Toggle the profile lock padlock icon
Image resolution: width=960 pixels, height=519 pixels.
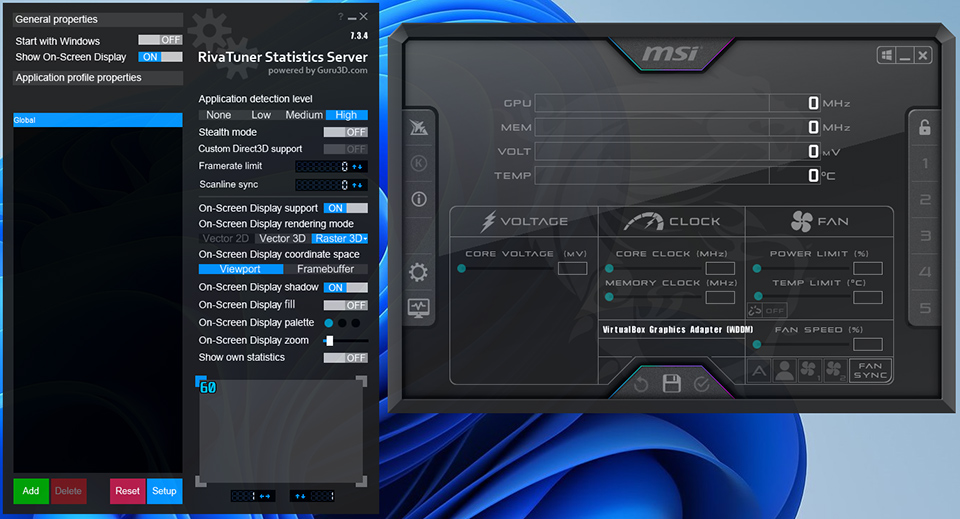[925, 127]
